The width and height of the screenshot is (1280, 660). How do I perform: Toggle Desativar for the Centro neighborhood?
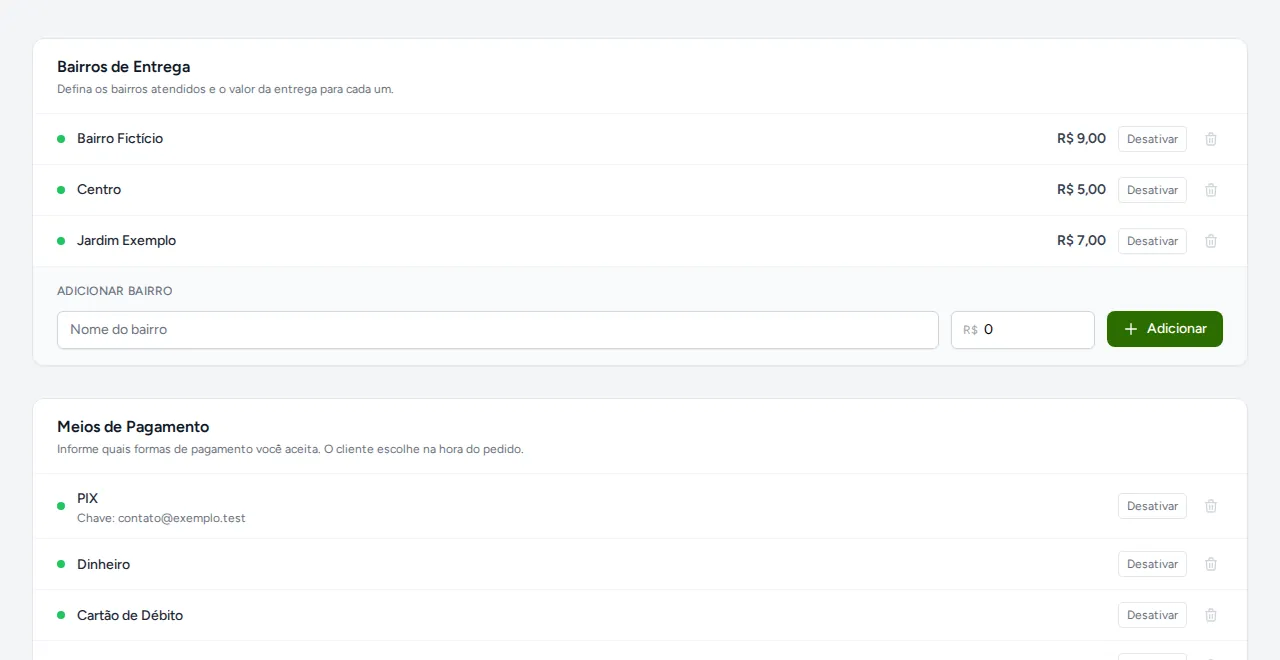coord(1152,190)
